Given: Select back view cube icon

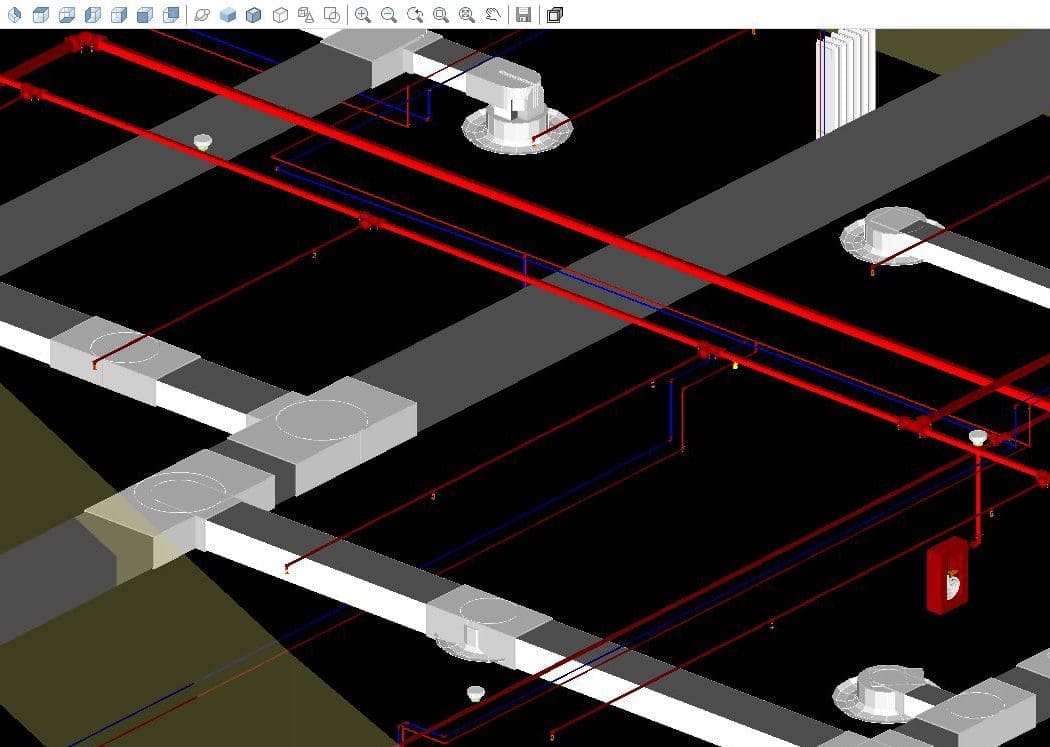Looking at the screenshot, I should coord(145,14).
